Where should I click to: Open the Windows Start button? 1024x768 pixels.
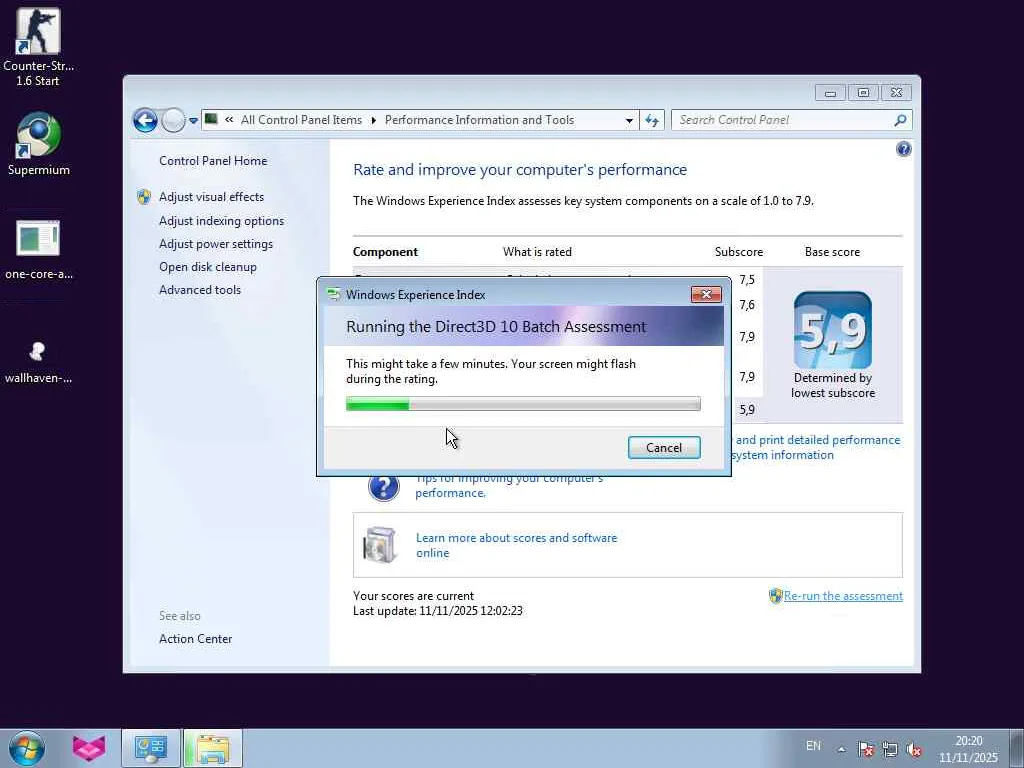27,748
